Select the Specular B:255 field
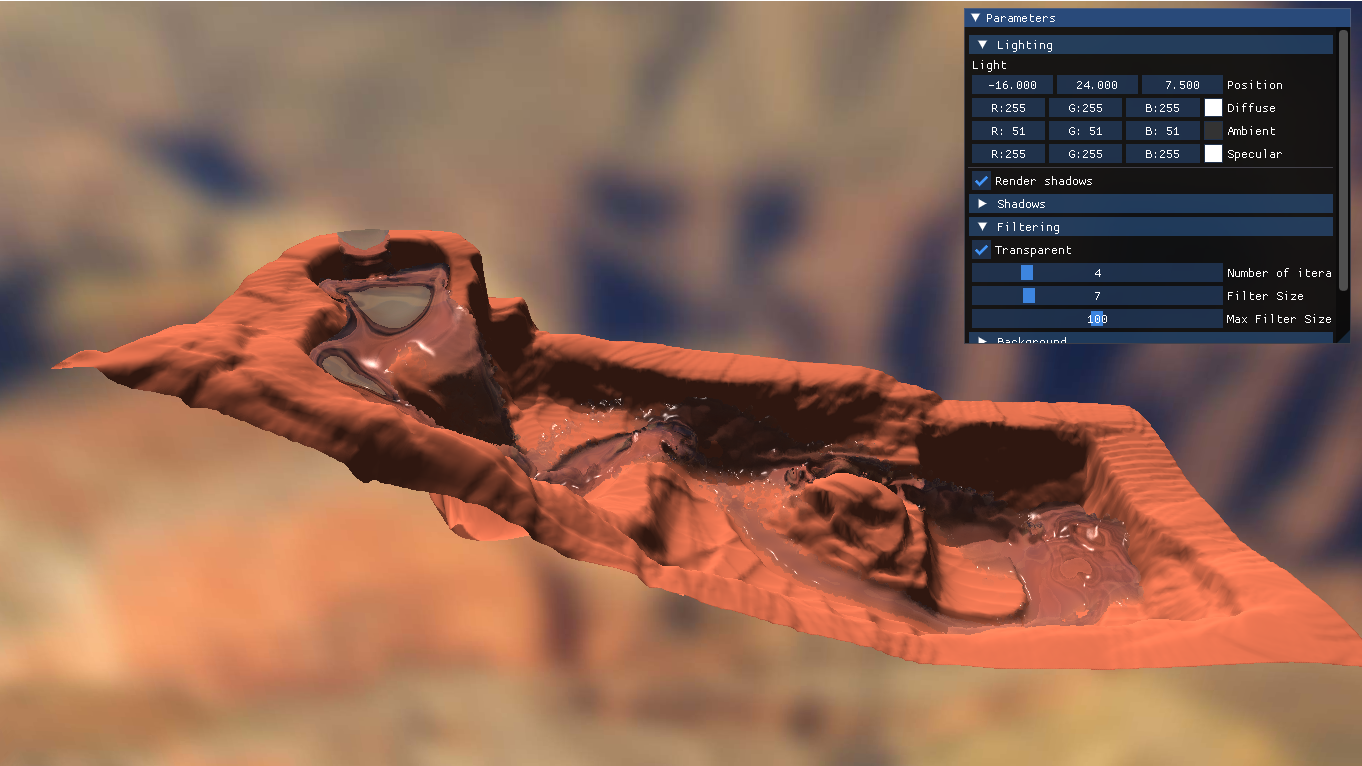The image size is (1362, 766). (x=1162, y=154)
